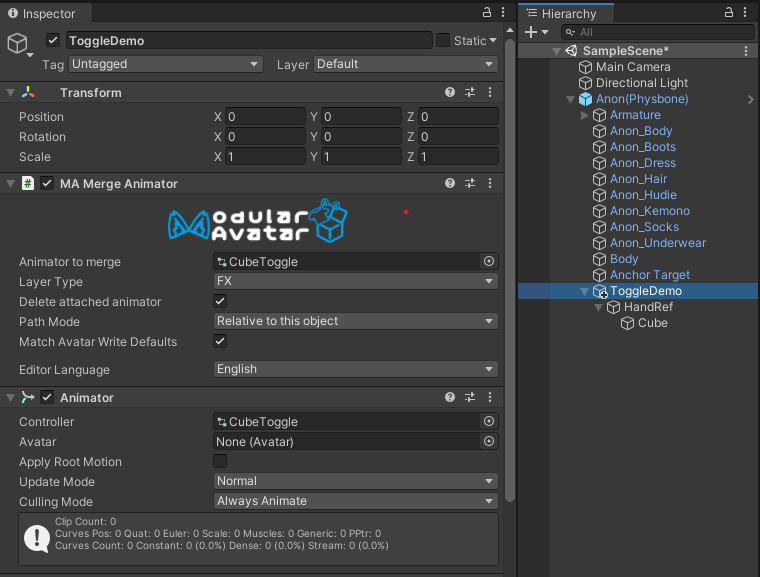The height and width of the screenshot is (577, 760).
Task: Click the Position X field
Action: pyautogui.click(x=265, y=116)
